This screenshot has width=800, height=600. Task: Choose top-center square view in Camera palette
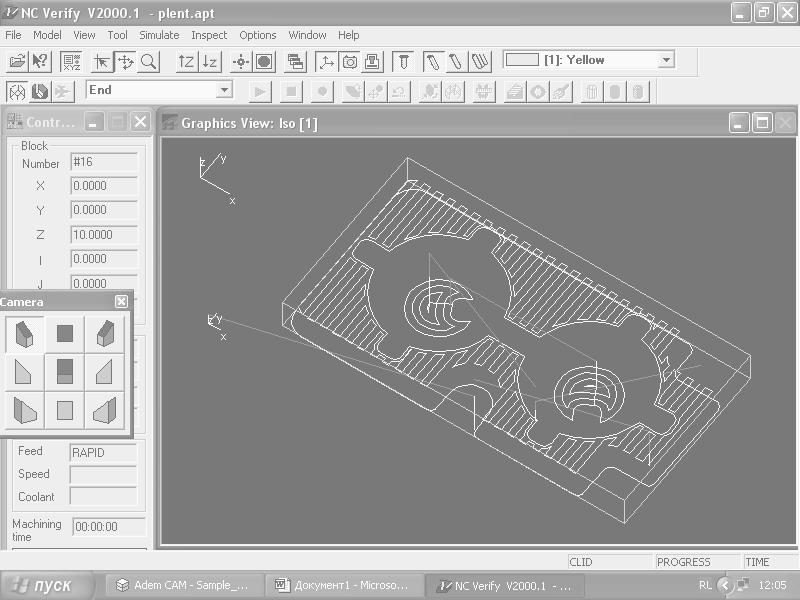(x=65, y=334)
